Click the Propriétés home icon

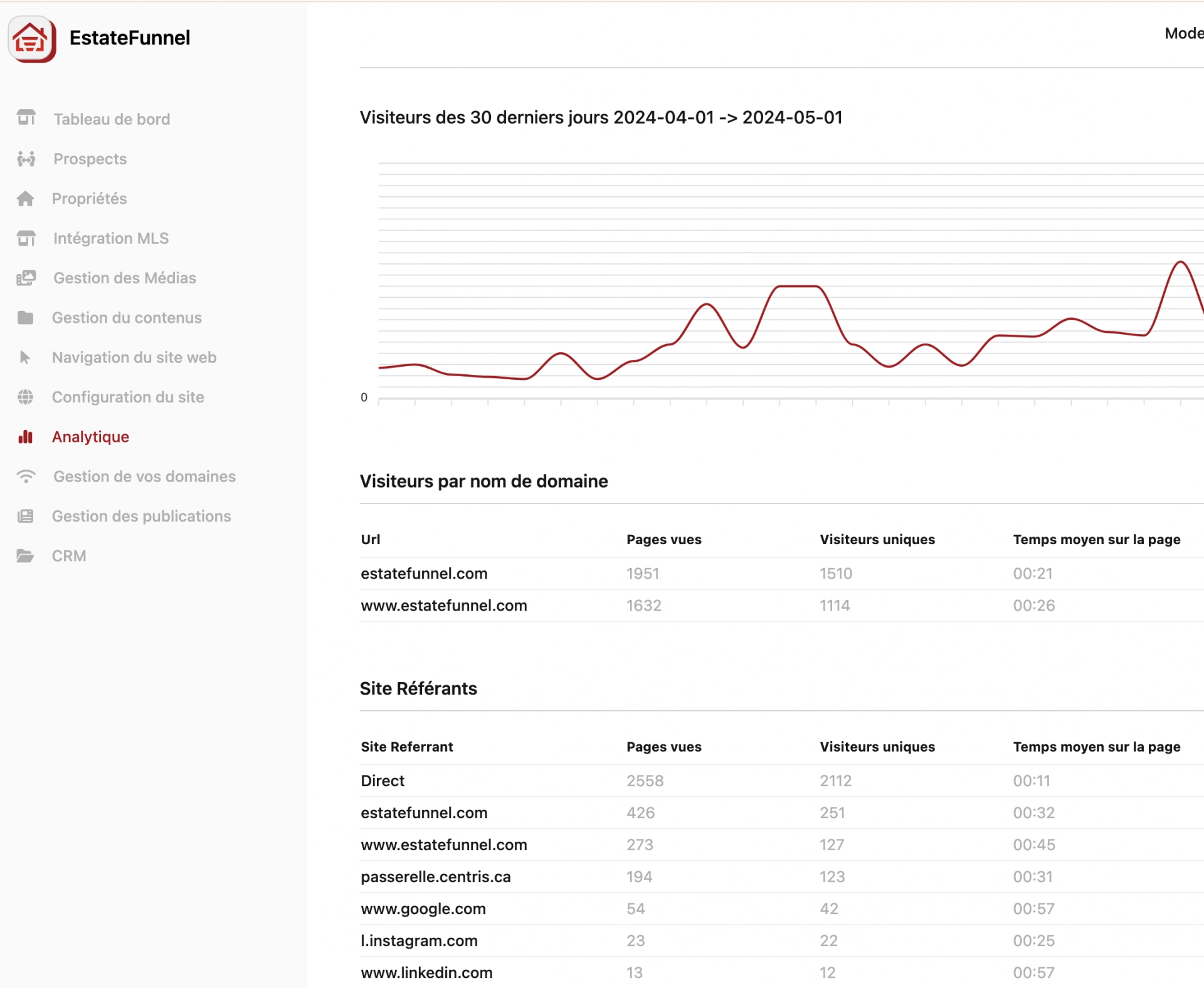[26, 199]
